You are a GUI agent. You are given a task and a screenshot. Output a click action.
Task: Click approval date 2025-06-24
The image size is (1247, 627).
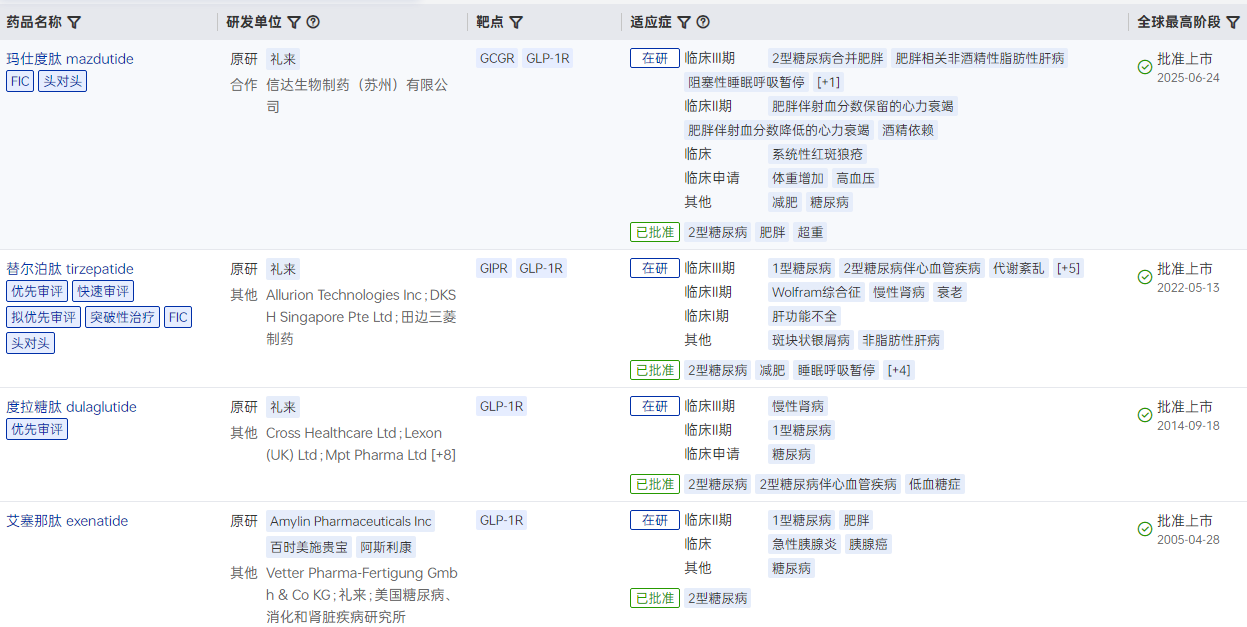coord(1188,78)
